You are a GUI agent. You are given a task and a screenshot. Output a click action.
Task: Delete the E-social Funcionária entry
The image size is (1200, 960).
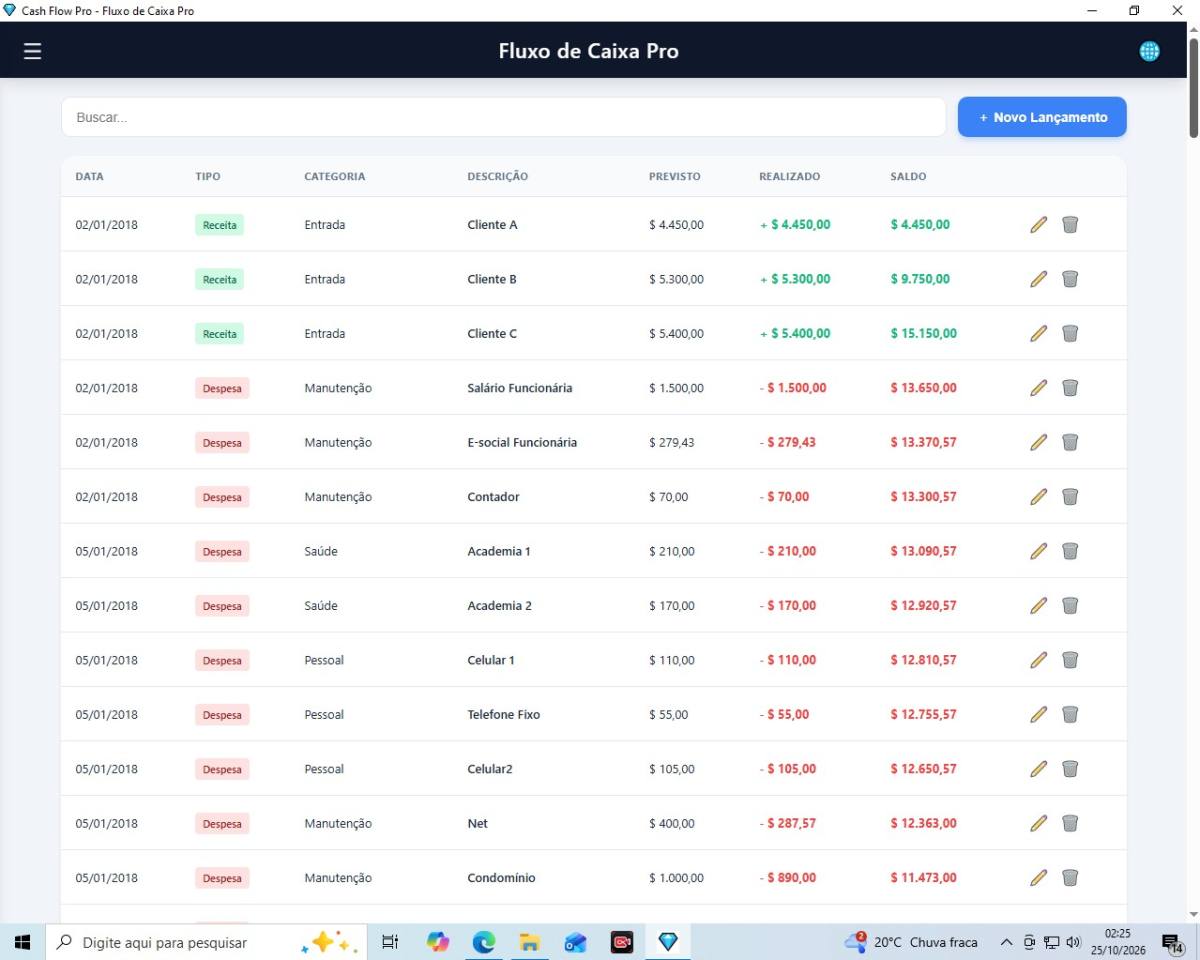click(x=1070, y=442)
